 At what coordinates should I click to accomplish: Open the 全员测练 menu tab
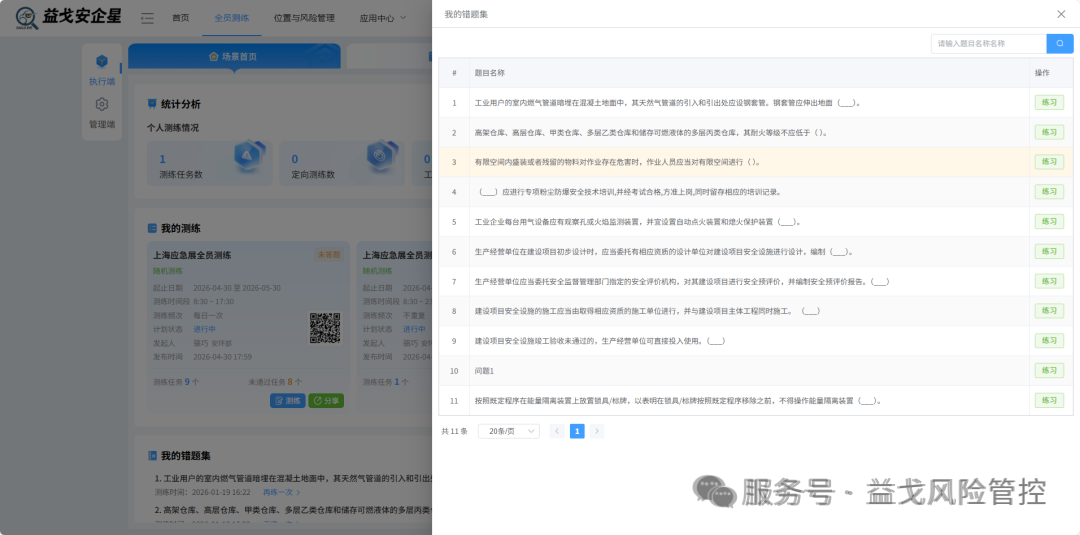coord(231,18)
